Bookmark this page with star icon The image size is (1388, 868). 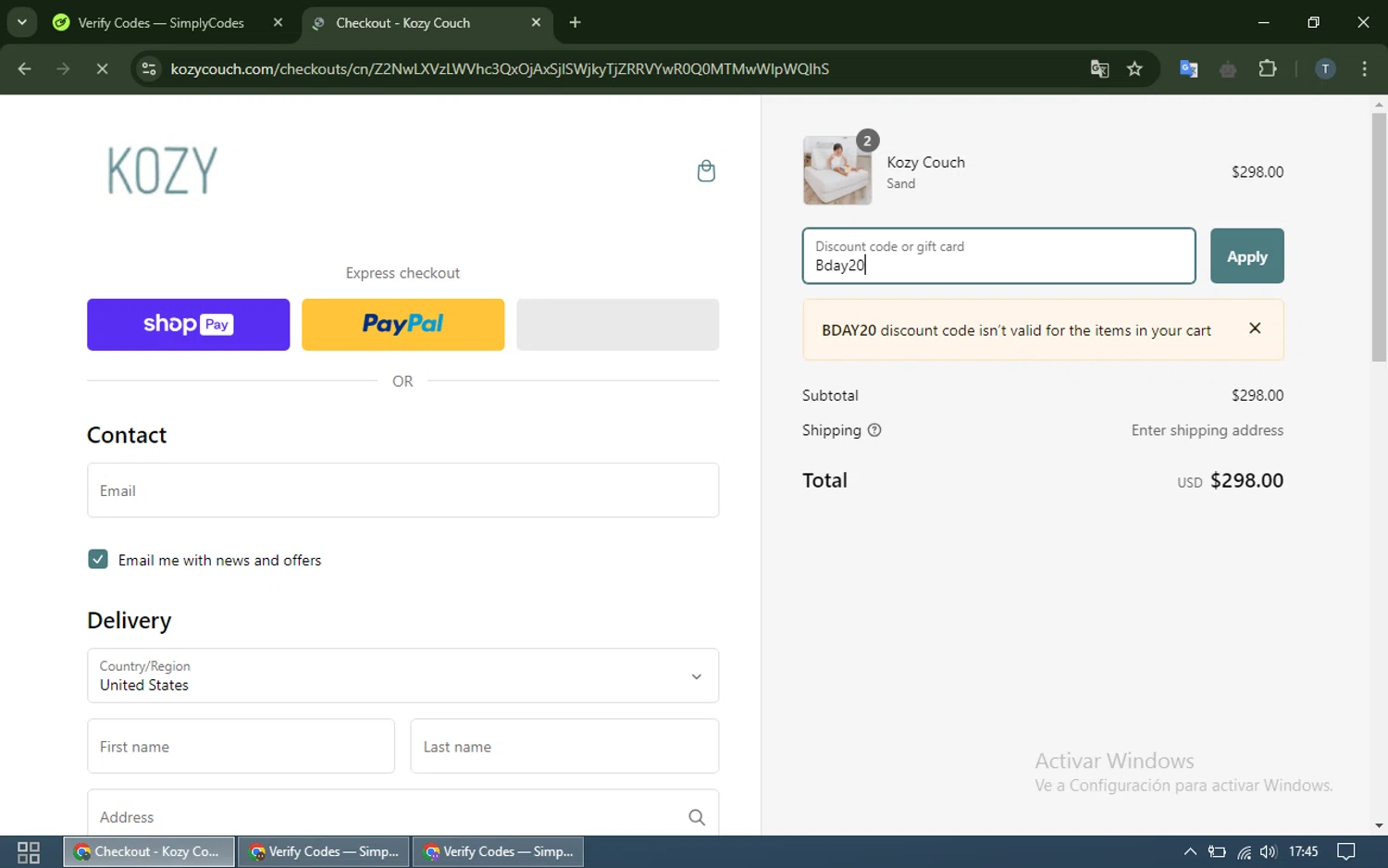point(1134,68)
